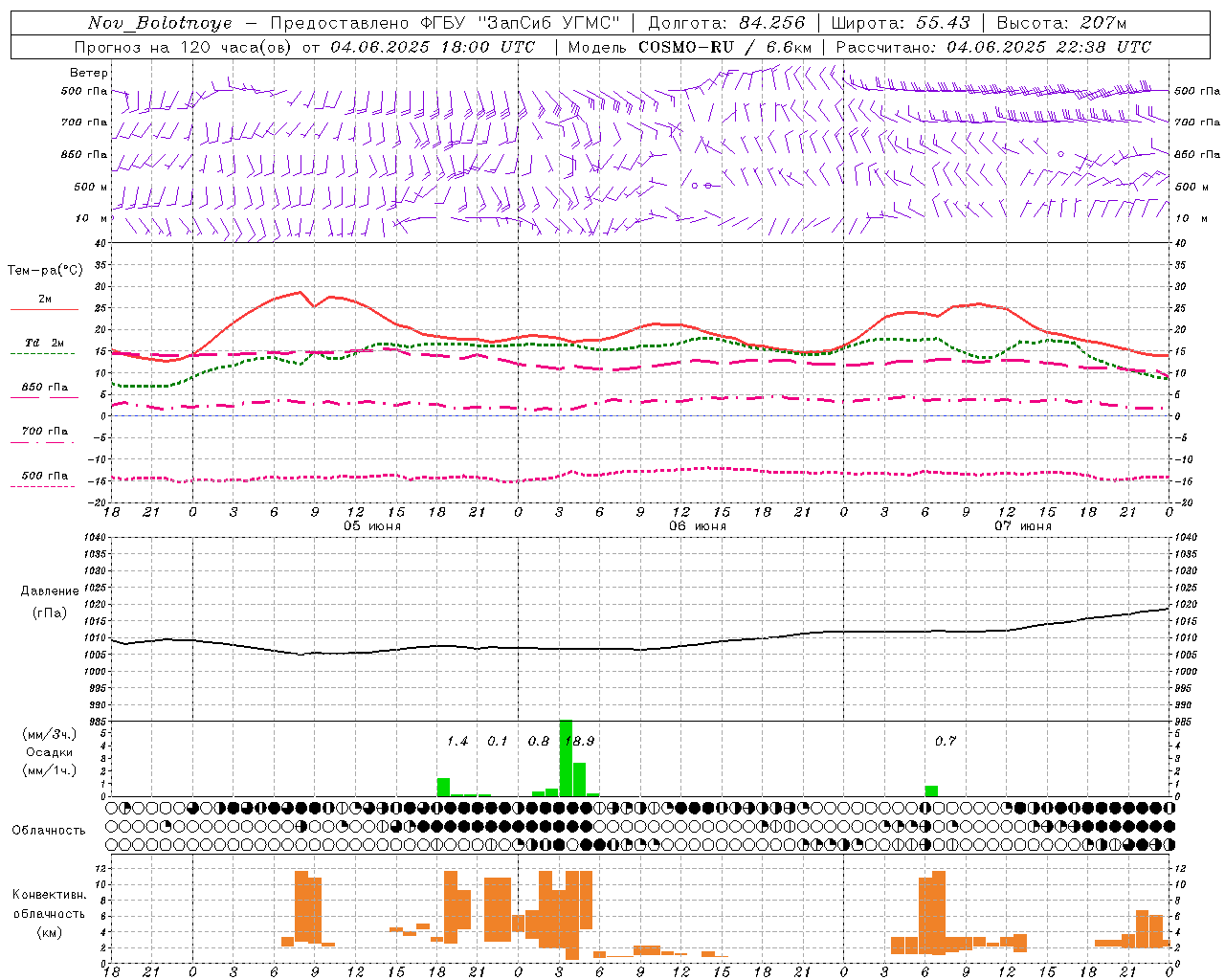The image size is (1225, 980).
Task: Click the 10 м label left of wind barbs
Action: [x=92, y=218]
